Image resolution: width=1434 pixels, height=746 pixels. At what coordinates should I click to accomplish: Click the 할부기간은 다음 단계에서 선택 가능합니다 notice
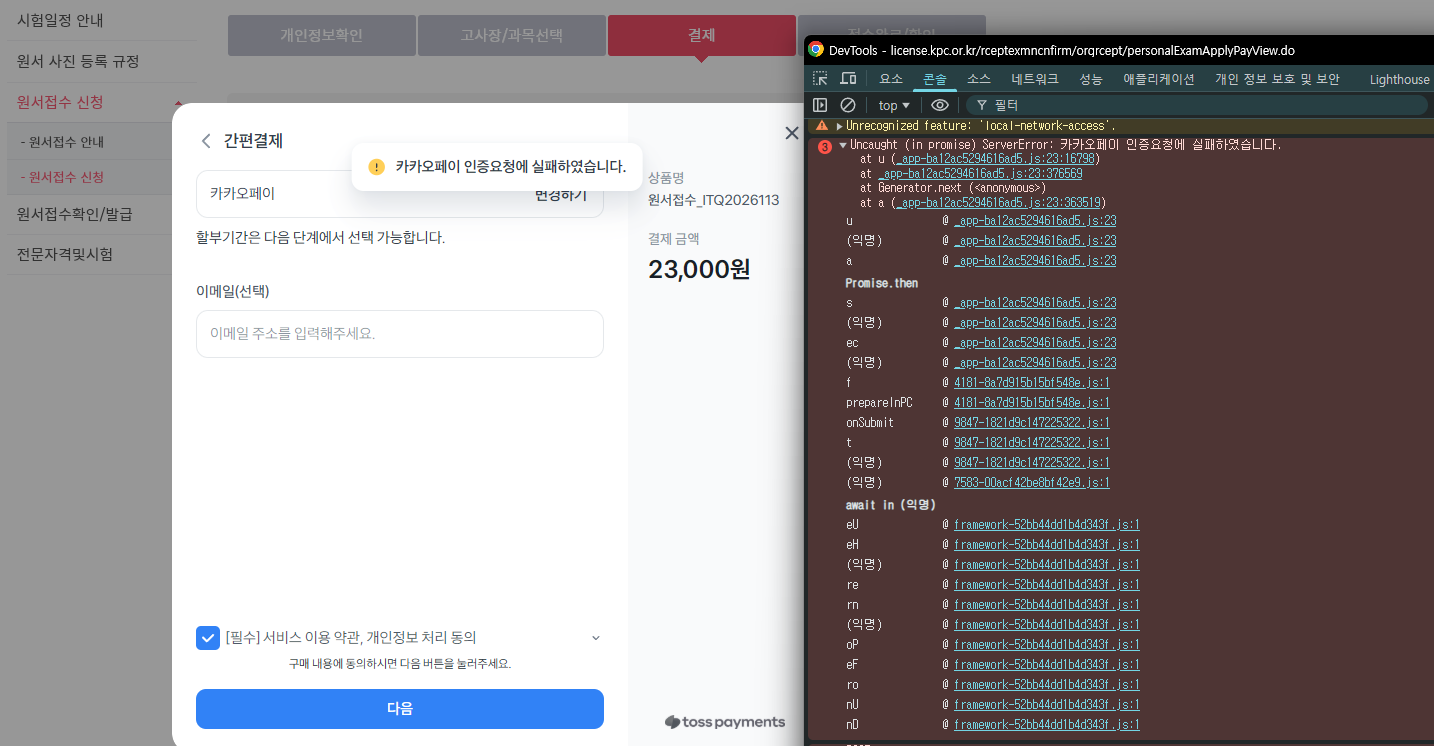click(321, 237)
